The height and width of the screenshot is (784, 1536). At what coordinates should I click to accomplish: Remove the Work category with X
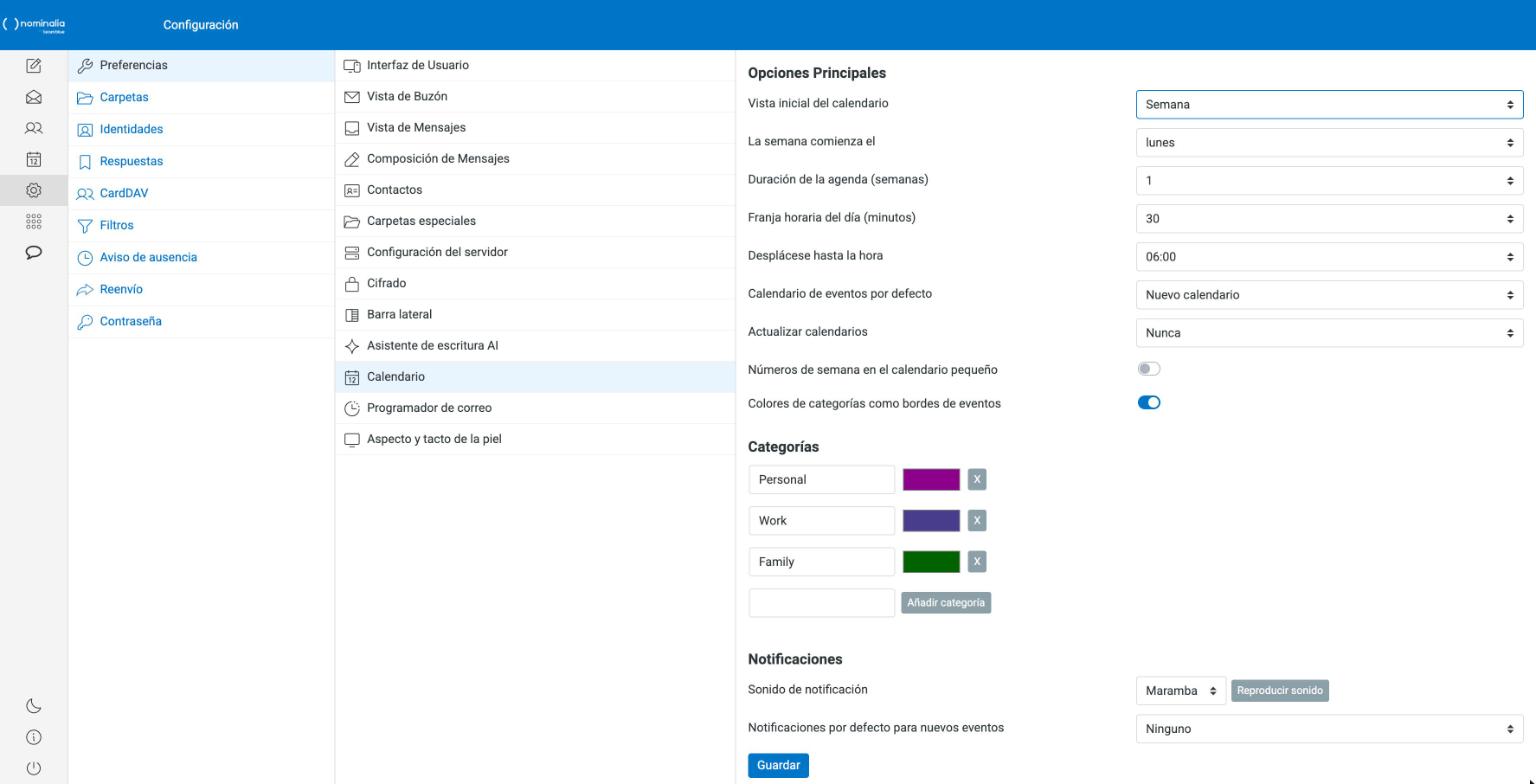[x=977, y=520]
